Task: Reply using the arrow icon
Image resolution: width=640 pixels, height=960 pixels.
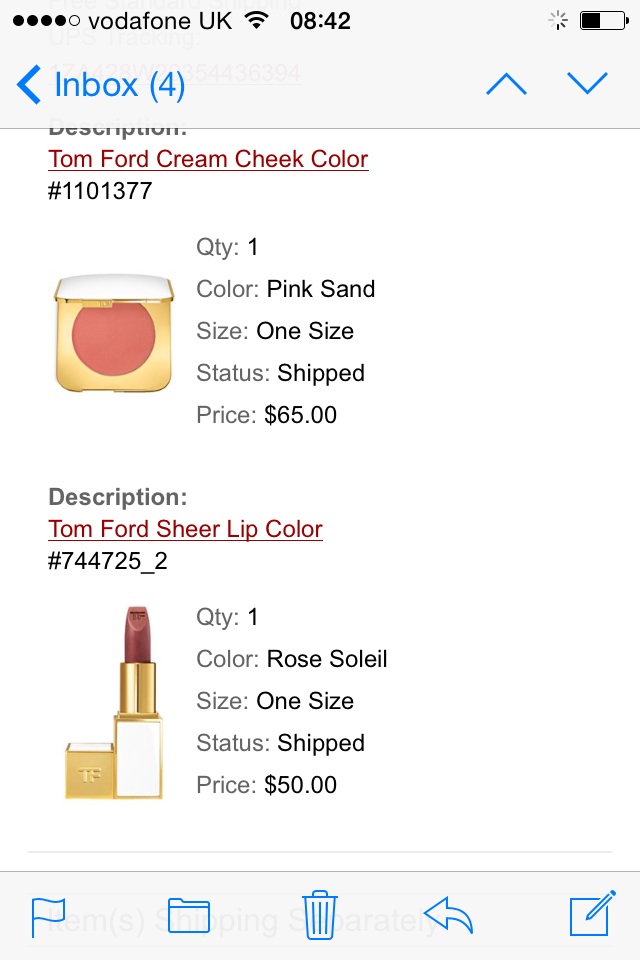Action: 449,915
